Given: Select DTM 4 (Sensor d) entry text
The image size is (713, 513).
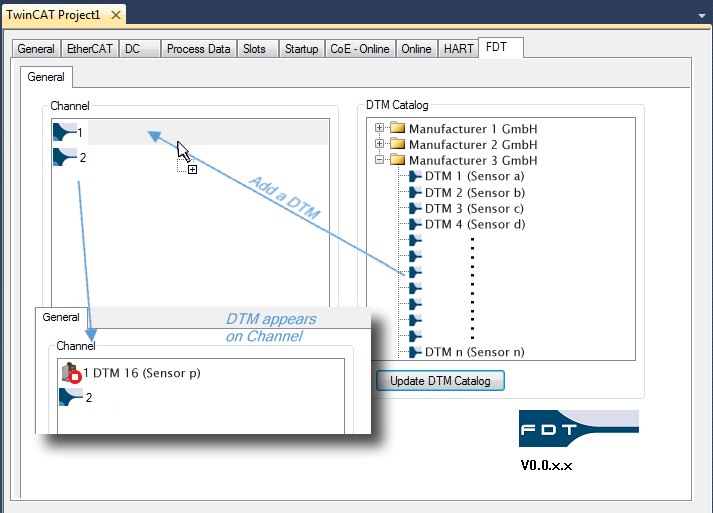Looking at the screenshot, I should point(475,225).
